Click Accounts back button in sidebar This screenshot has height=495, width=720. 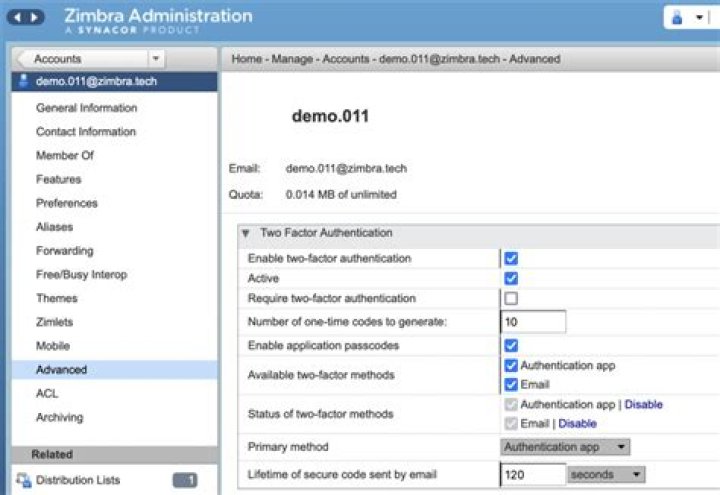[x=82, y=59]
